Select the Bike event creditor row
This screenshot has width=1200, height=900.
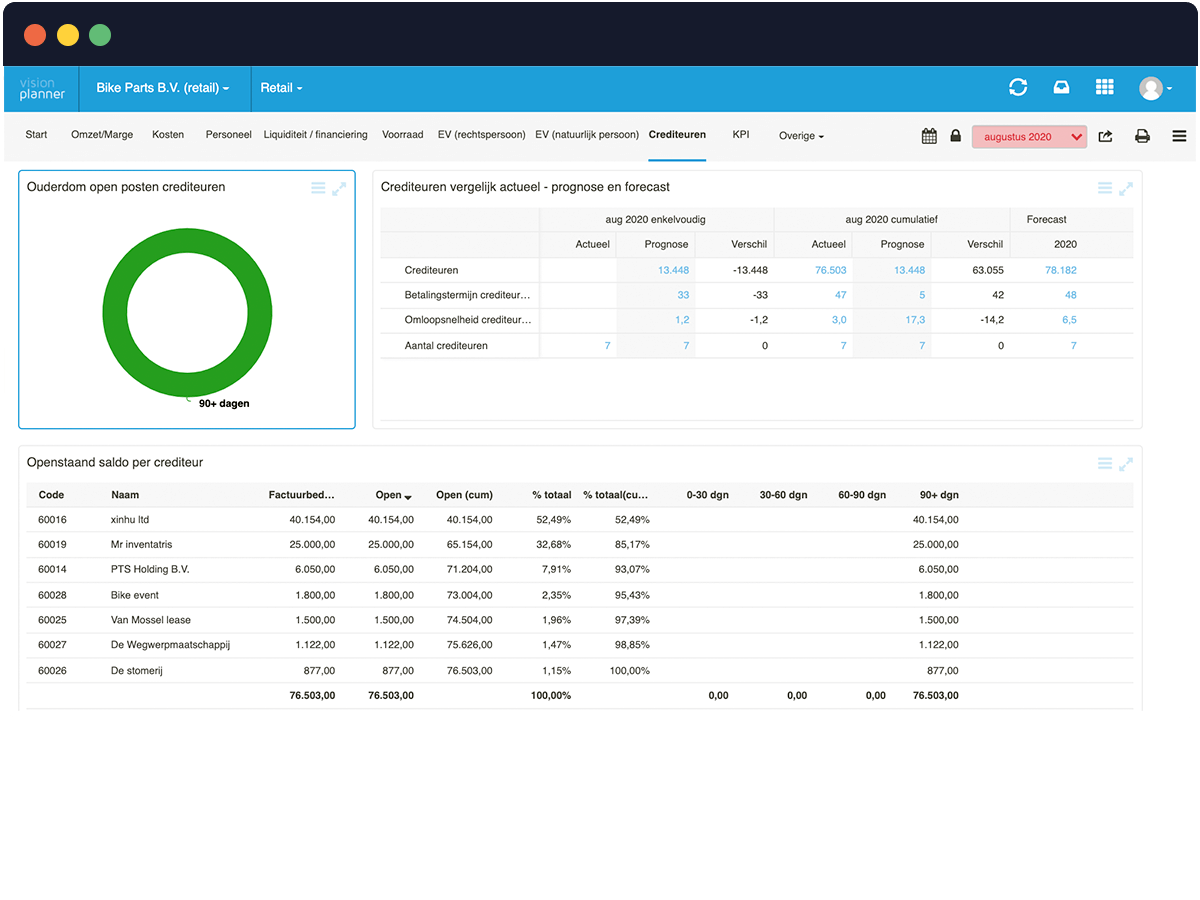coord(580,595)
